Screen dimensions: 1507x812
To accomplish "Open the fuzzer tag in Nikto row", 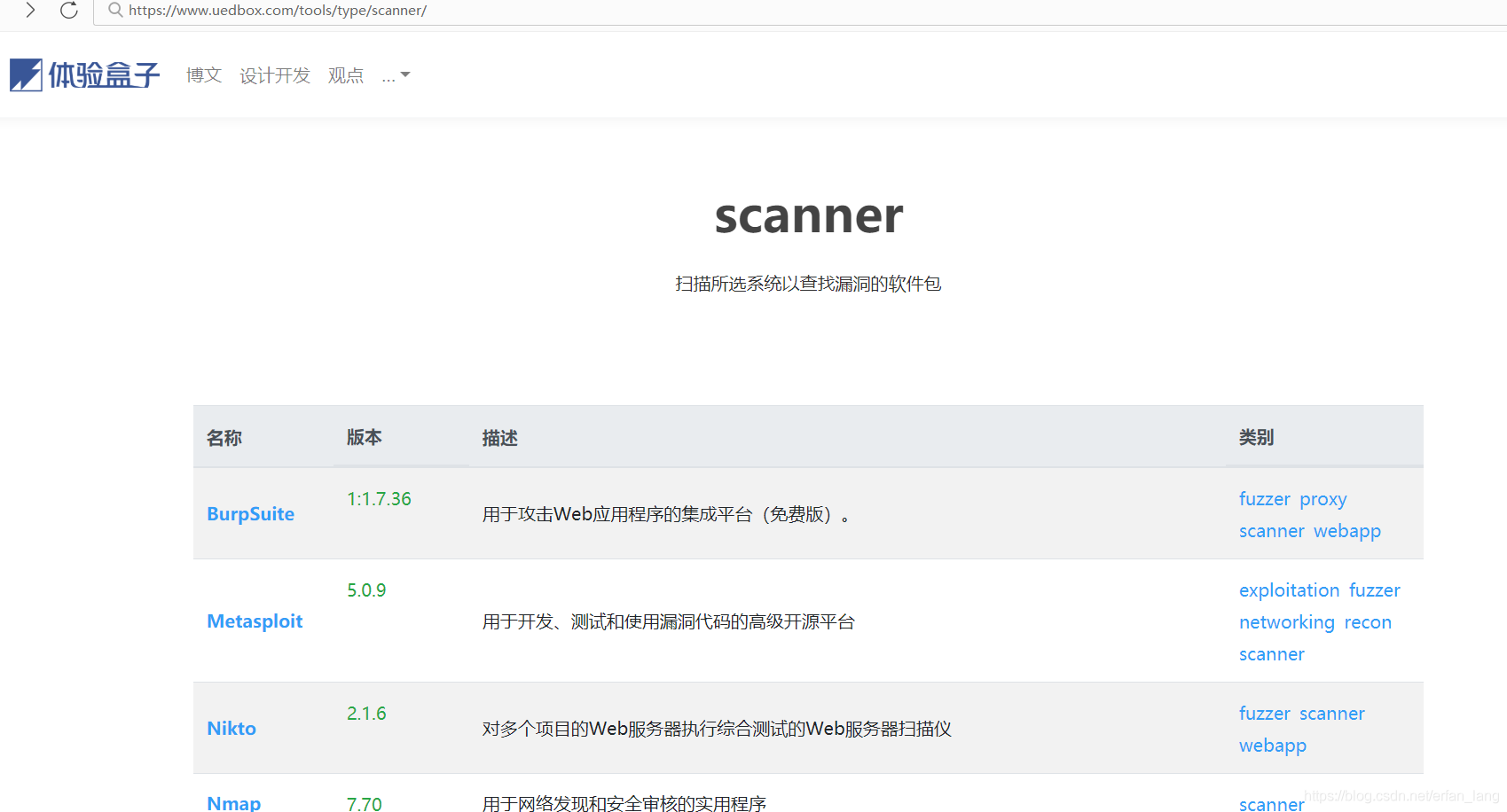I will (x=1265, y=714).
